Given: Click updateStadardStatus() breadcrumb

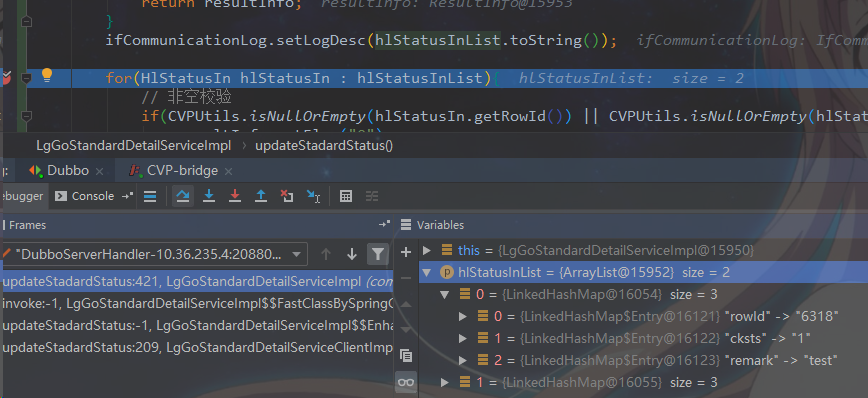Looking at the screenshot, I should point(324,146).
